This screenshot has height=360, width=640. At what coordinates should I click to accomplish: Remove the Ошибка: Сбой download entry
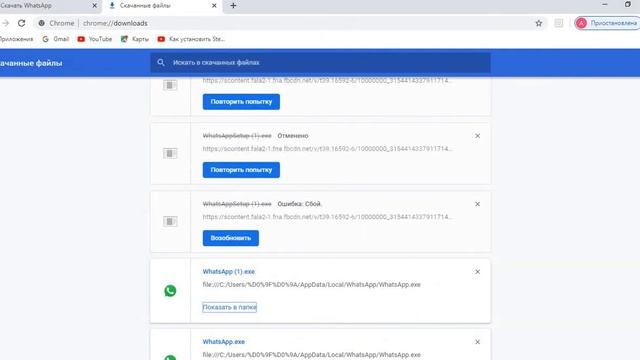478,204
